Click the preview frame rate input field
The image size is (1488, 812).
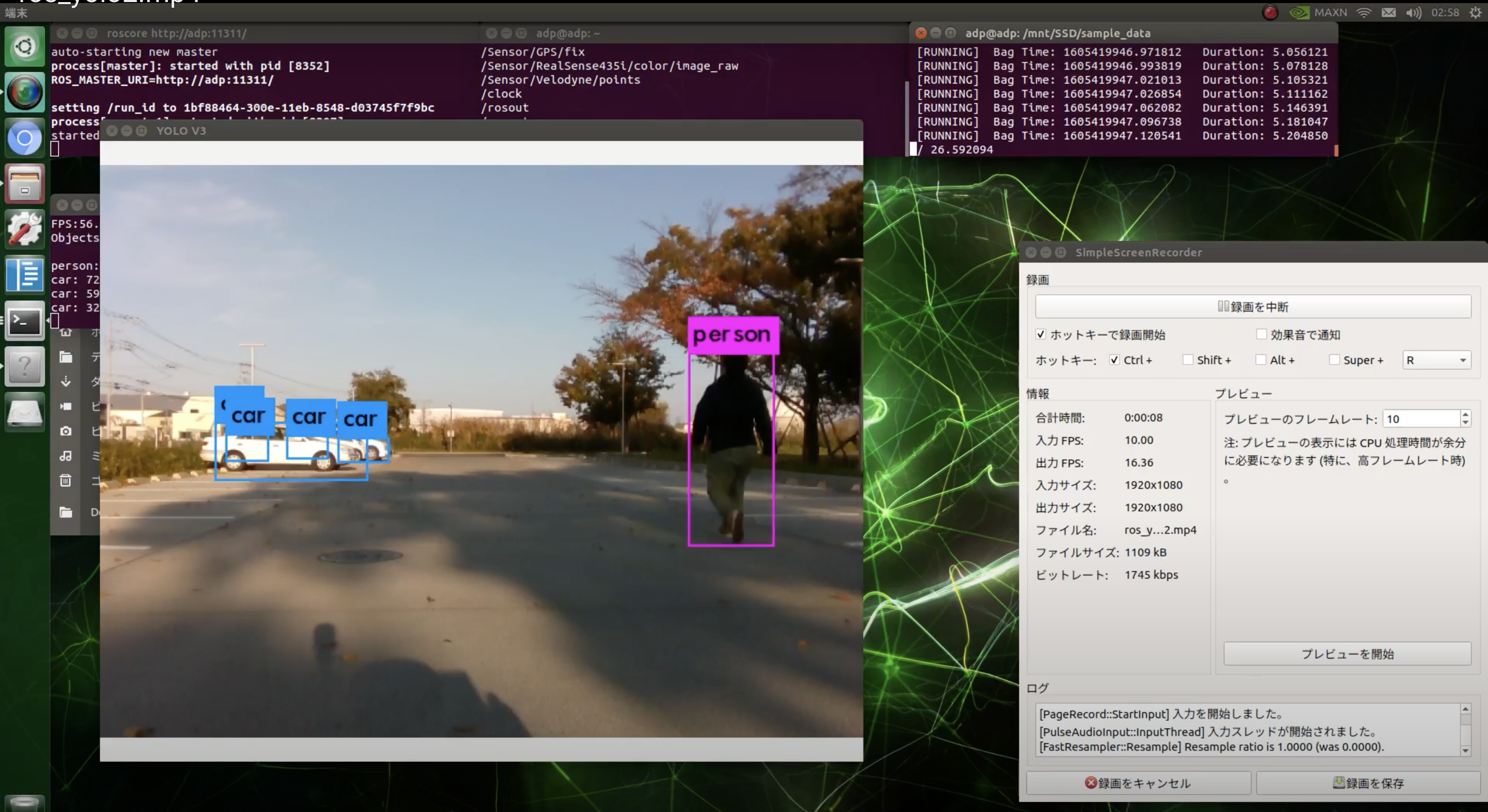(1421, 419)
